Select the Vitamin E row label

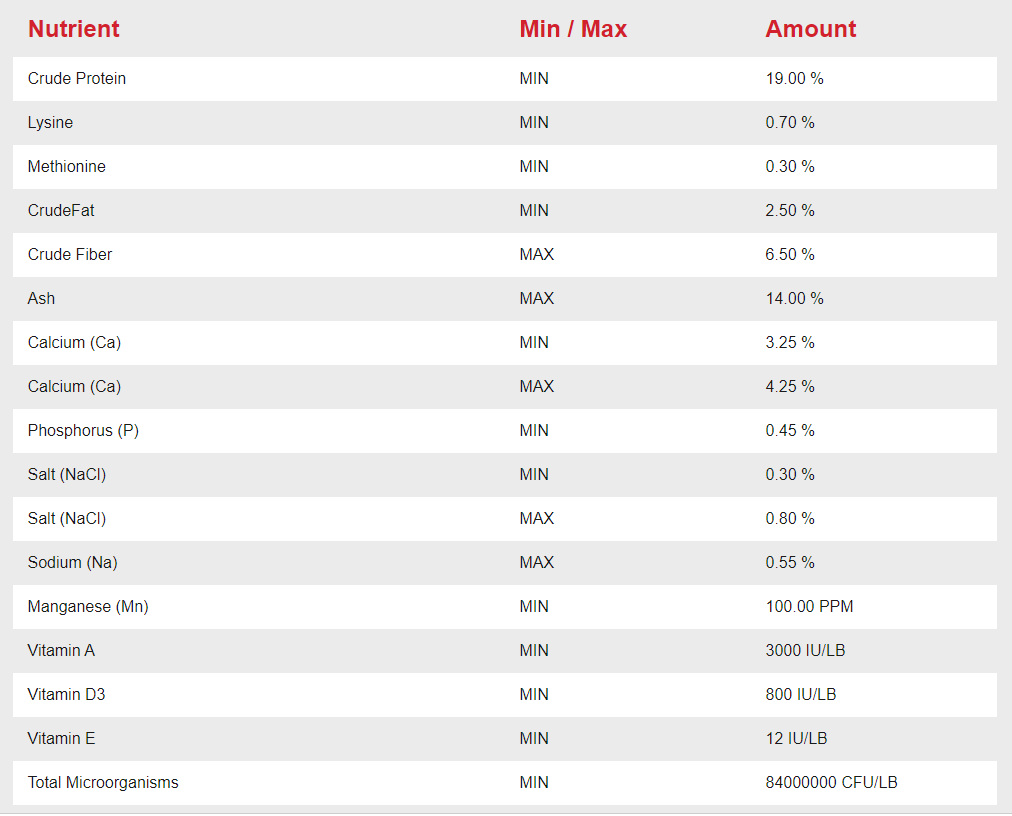coord(61,738)
